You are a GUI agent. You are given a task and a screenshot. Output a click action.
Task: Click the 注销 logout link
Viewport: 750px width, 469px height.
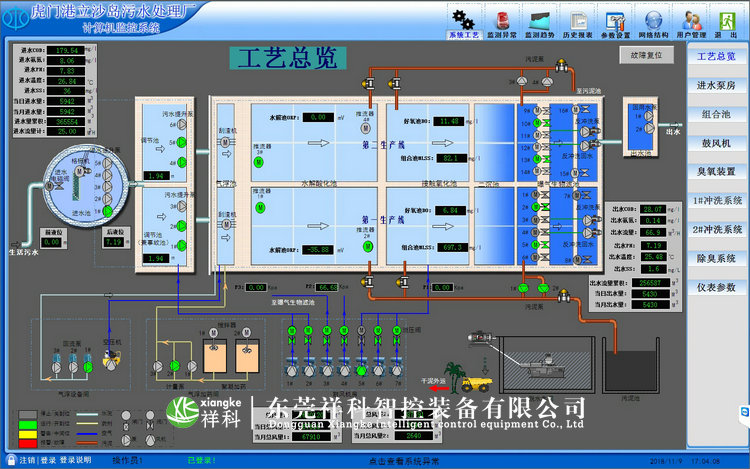click(22, 461)
